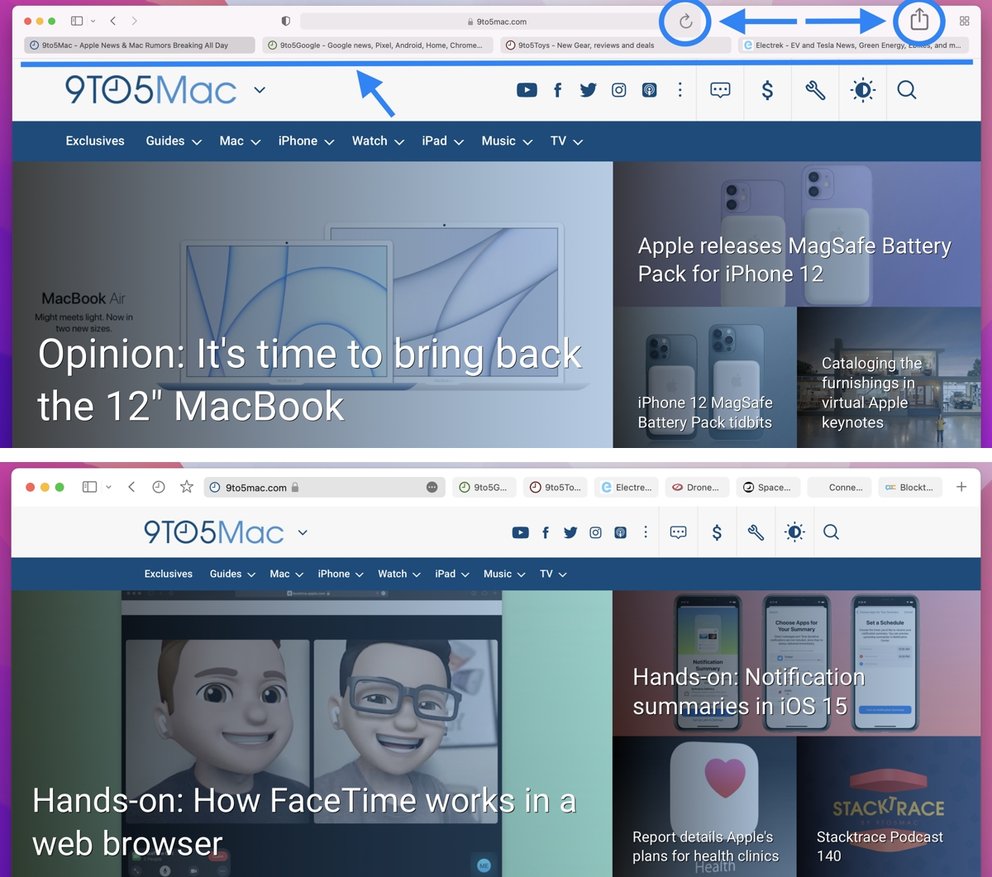Switch to the Drone tab in the lower window
This screenshot has width=992, height=877.
click(697, 487)
